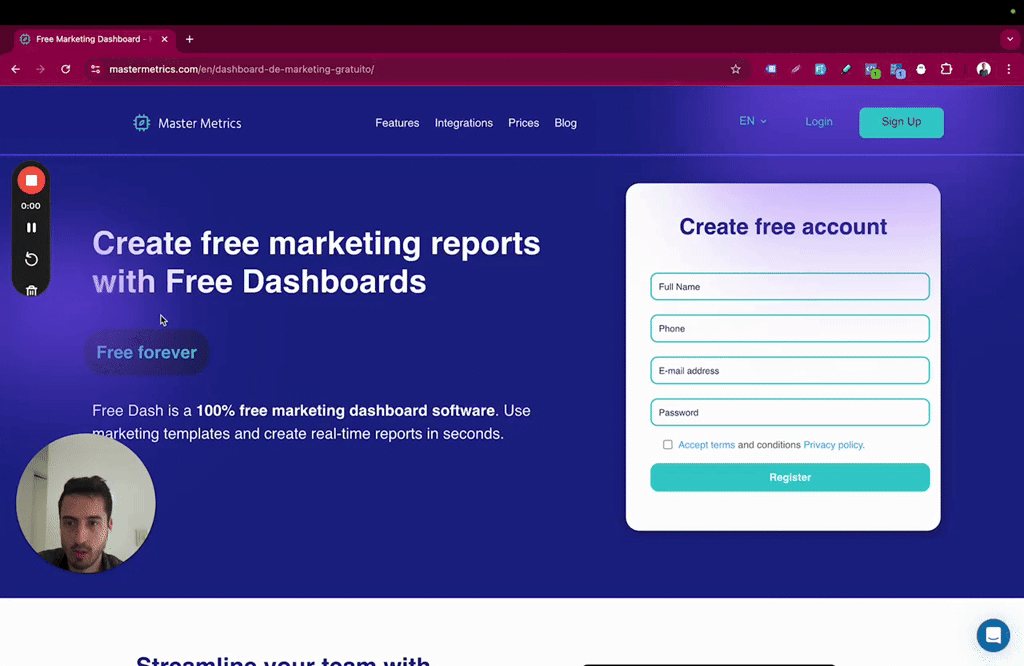Click the Sign Up button

tap(900, 121)
